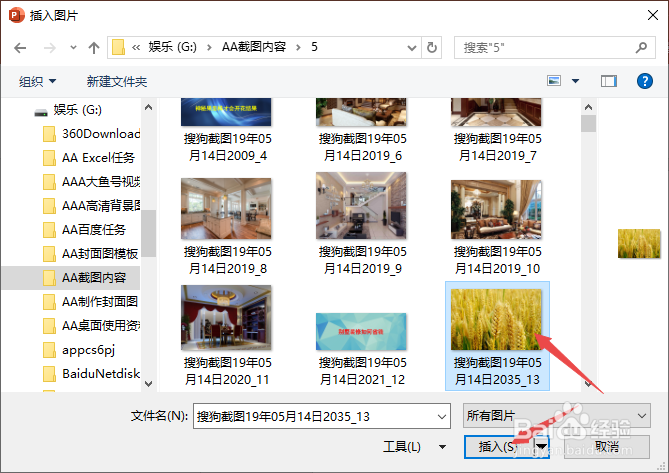Click the Forward navigation arrow
669x473 pixels.
click(x=49, y=48)
